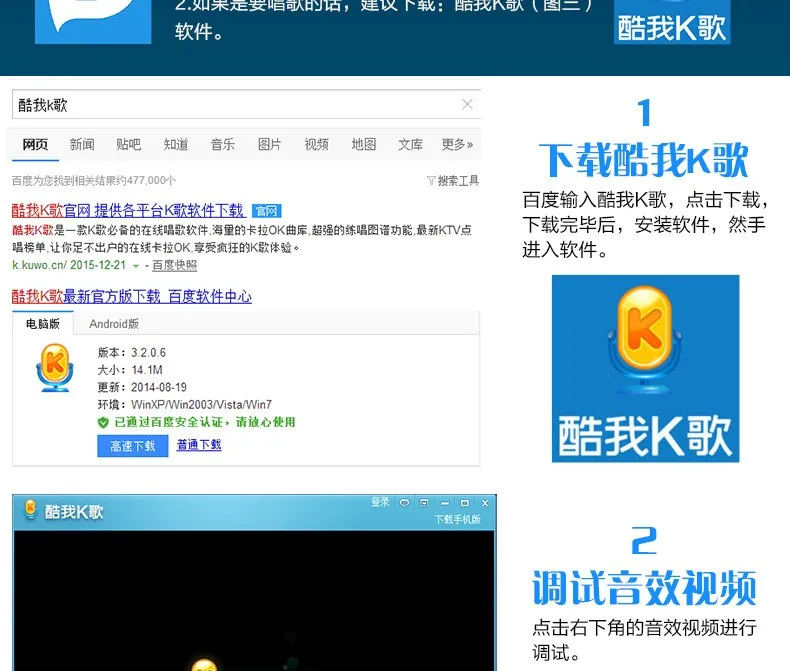Open 酷我K歌最新官方版下载 百度软件中心 link
The image size is (790, 671).
click(131, 296)
